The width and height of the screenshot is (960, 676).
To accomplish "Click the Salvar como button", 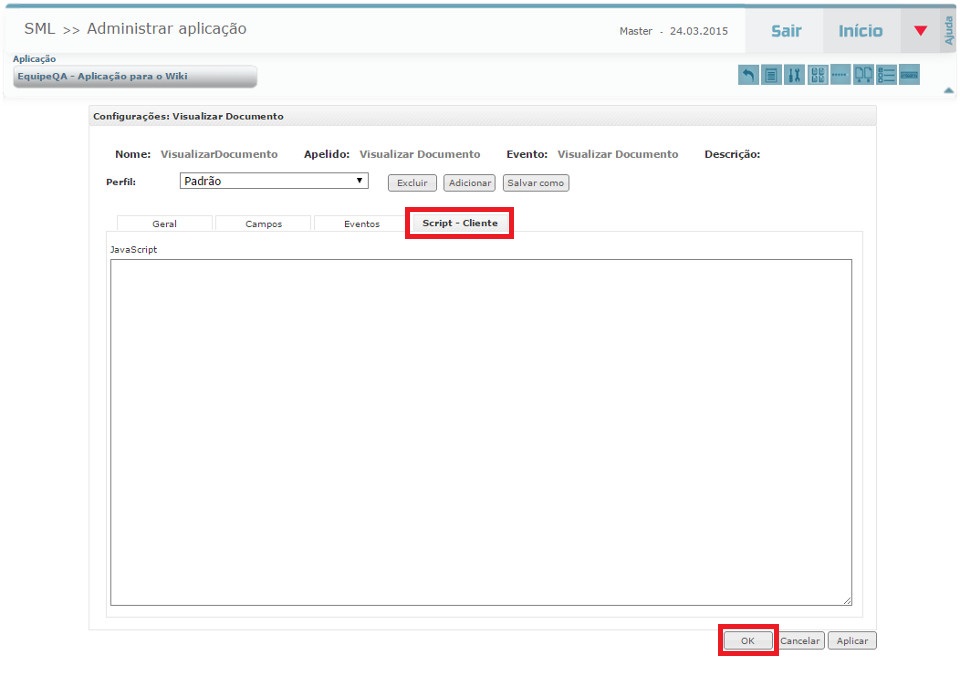I will click(x=535, y=183).
